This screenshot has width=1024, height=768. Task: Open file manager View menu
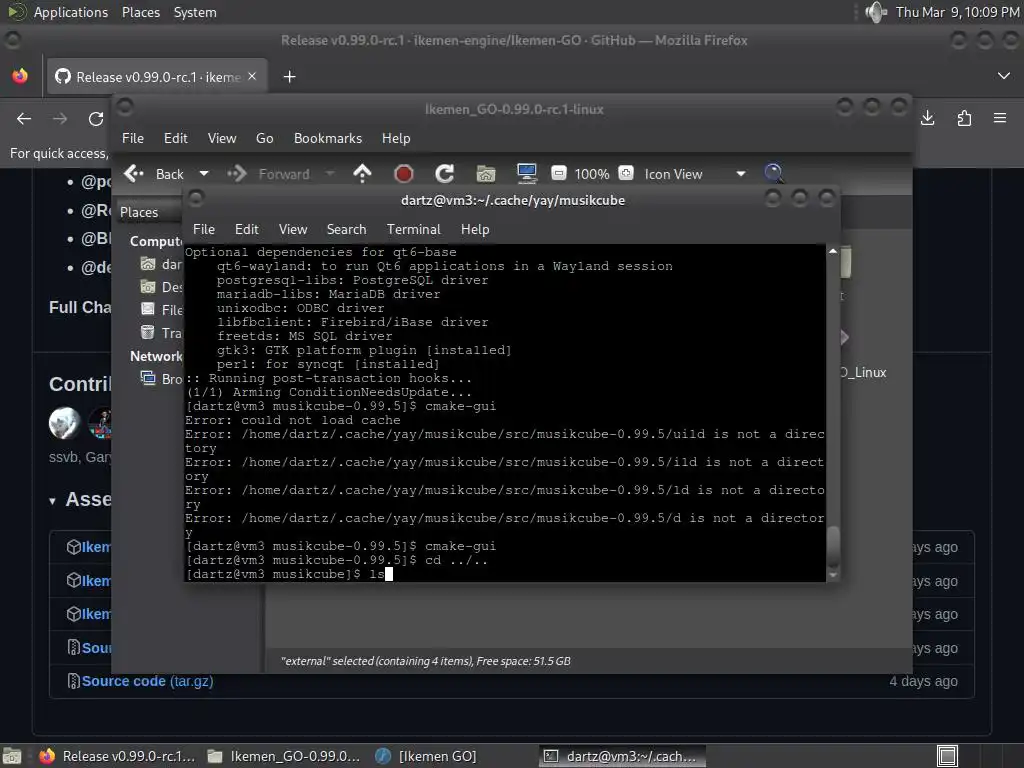point(222,138)
